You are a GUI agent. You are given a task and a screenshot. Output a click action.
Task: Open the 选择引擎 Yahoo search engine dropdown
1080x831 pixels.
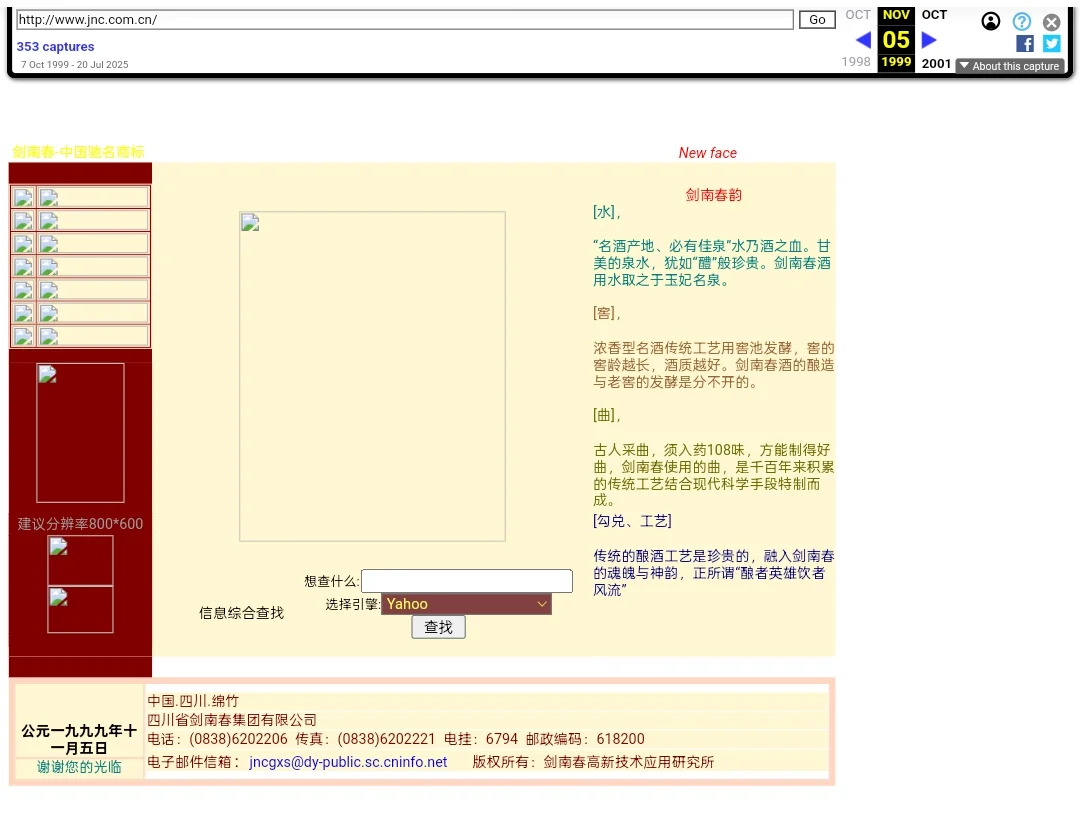click(x=466, y=604)
